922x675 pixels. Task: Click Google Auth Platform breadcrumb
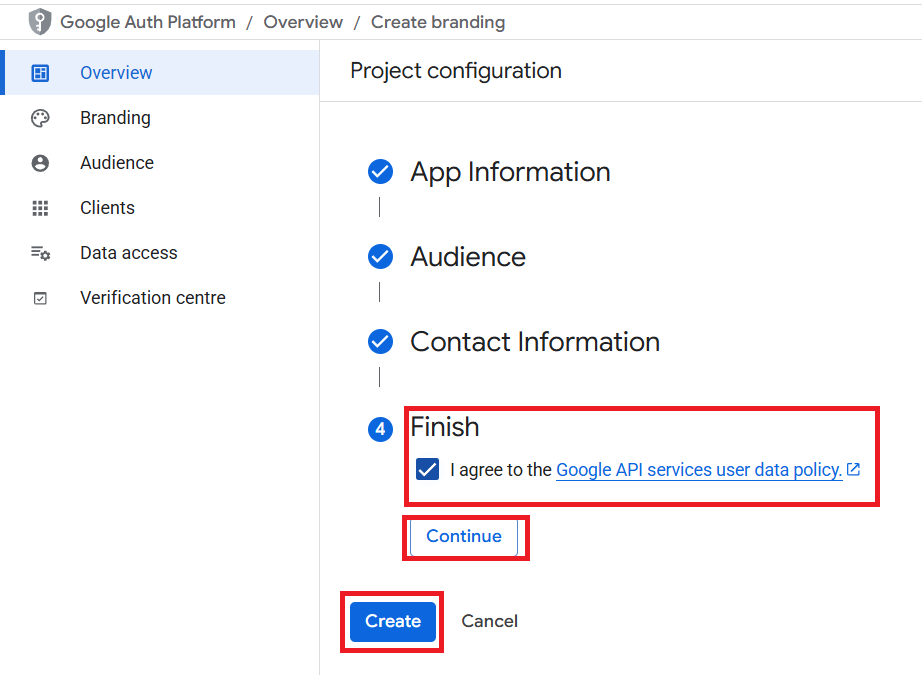point(148,22)
